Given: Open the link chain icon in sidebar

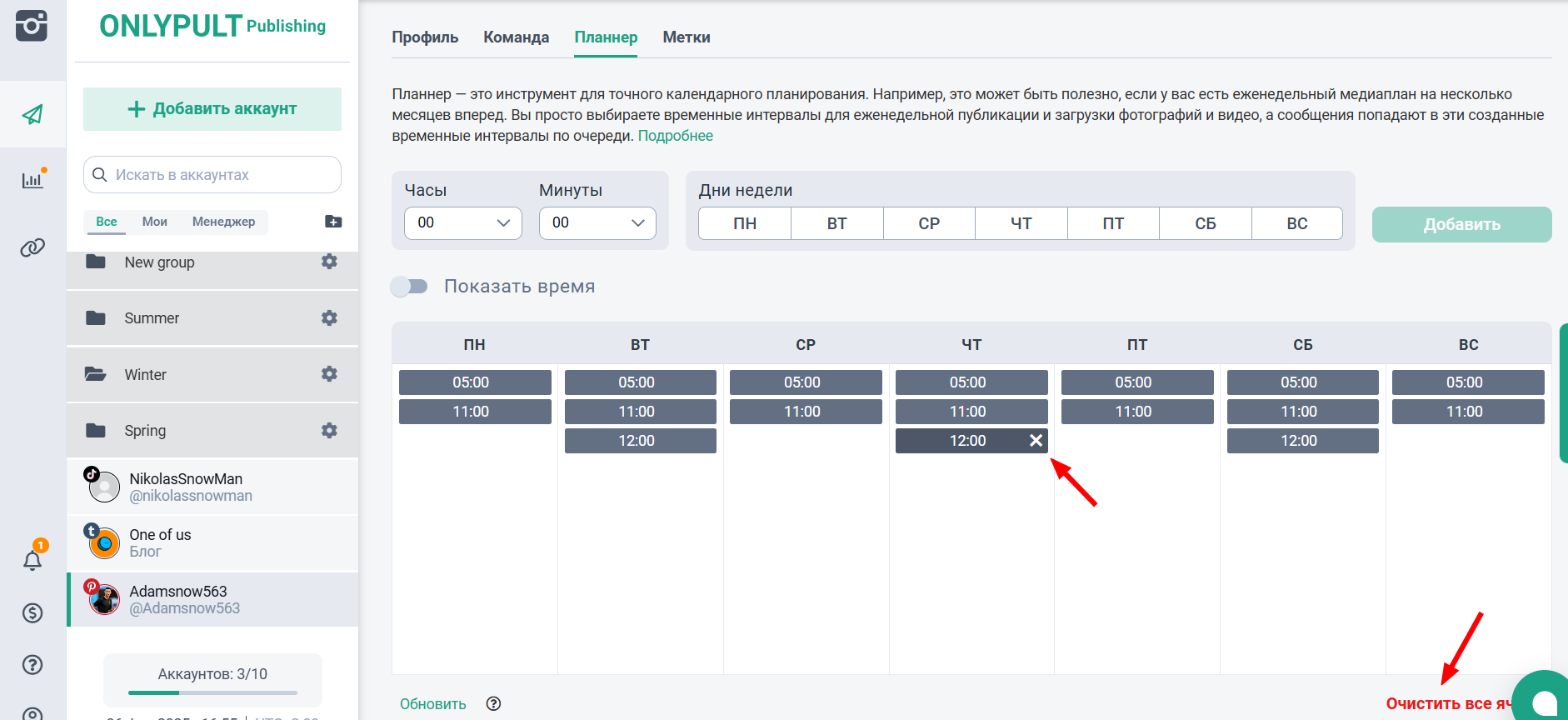Looking at the screenshot, I should tap(32, 247).
